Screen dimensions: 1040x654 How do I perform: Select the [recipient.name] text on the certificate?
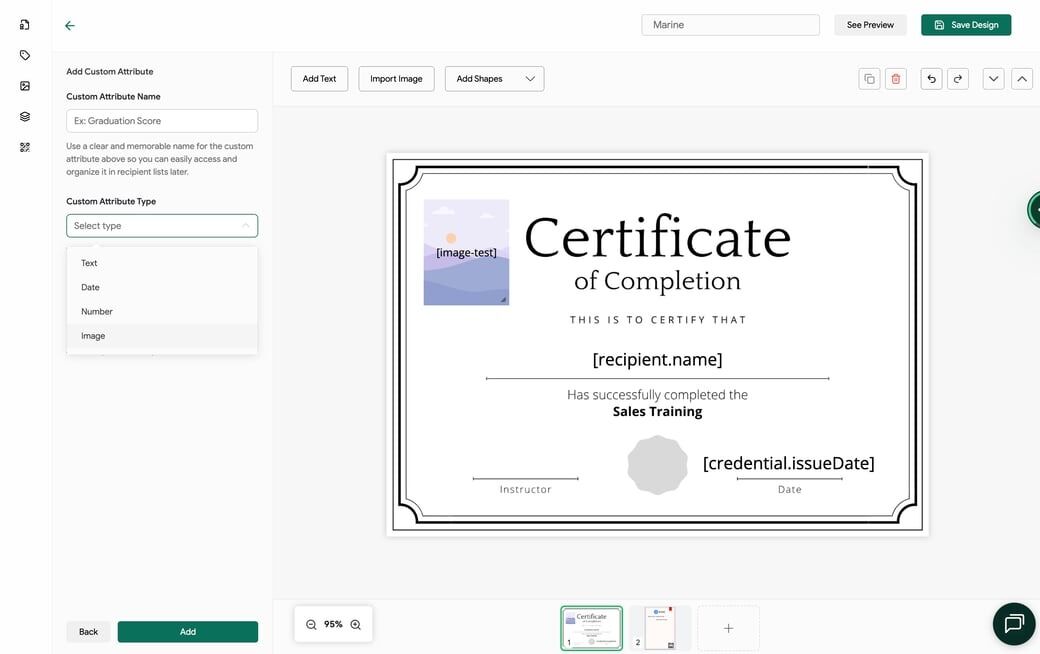[x=657, y=360]
